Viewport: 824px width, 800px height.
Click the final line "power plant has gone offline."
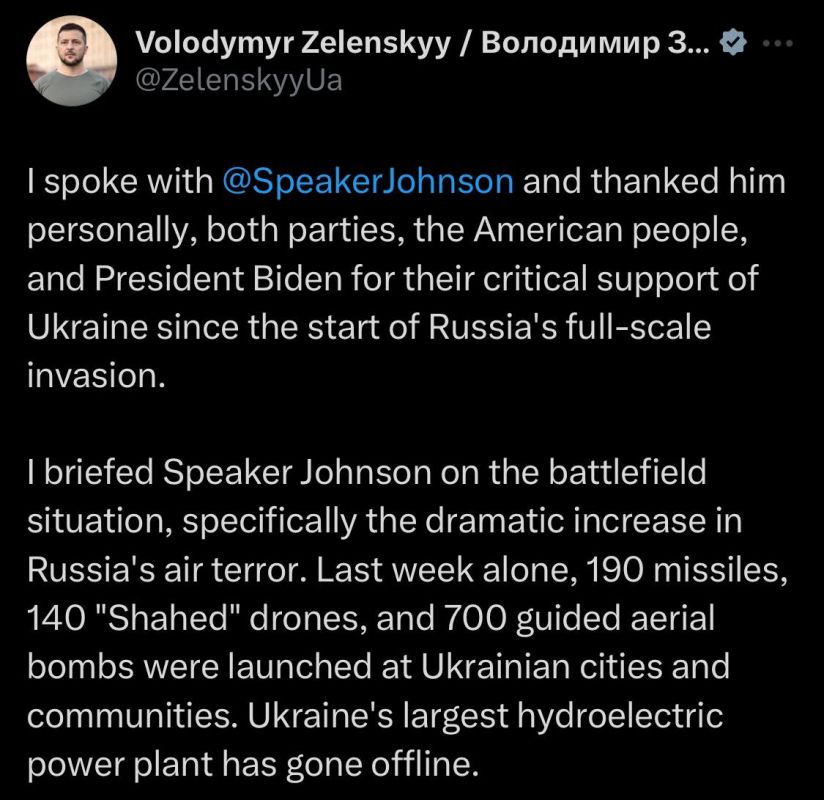[253, 765]
